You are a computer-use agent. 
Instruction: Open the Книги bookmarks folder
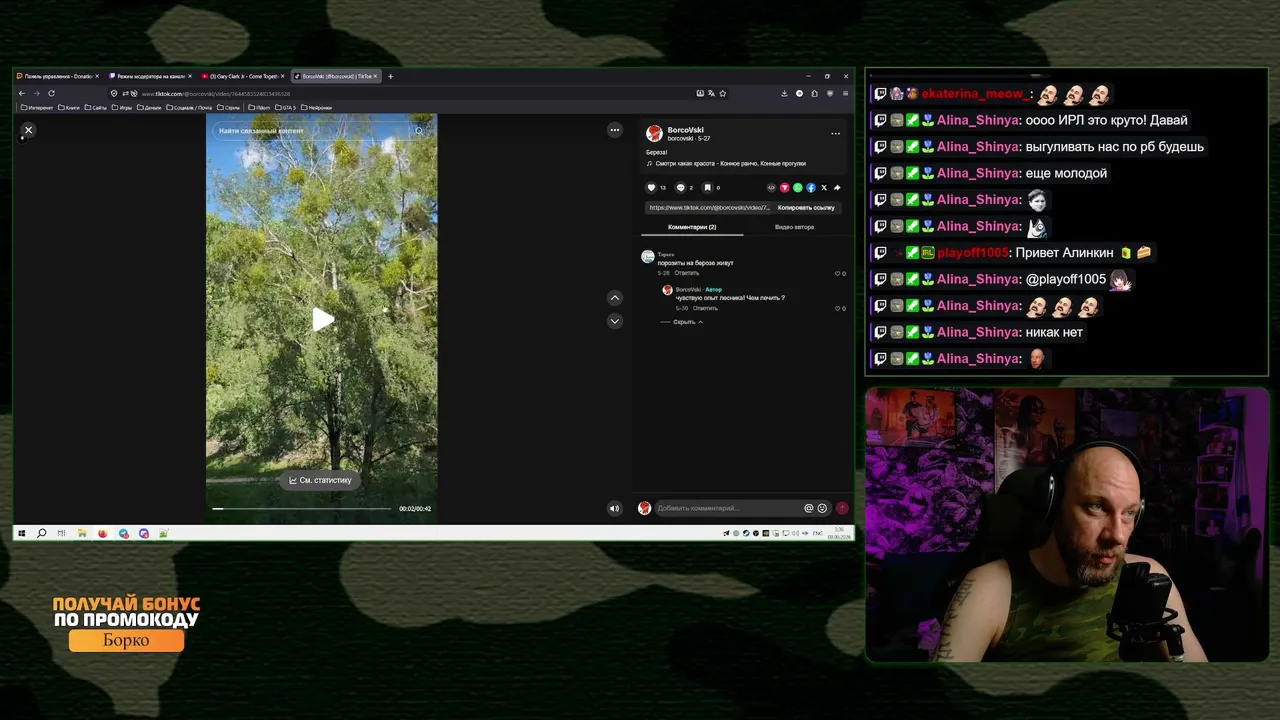click(69, 107)
